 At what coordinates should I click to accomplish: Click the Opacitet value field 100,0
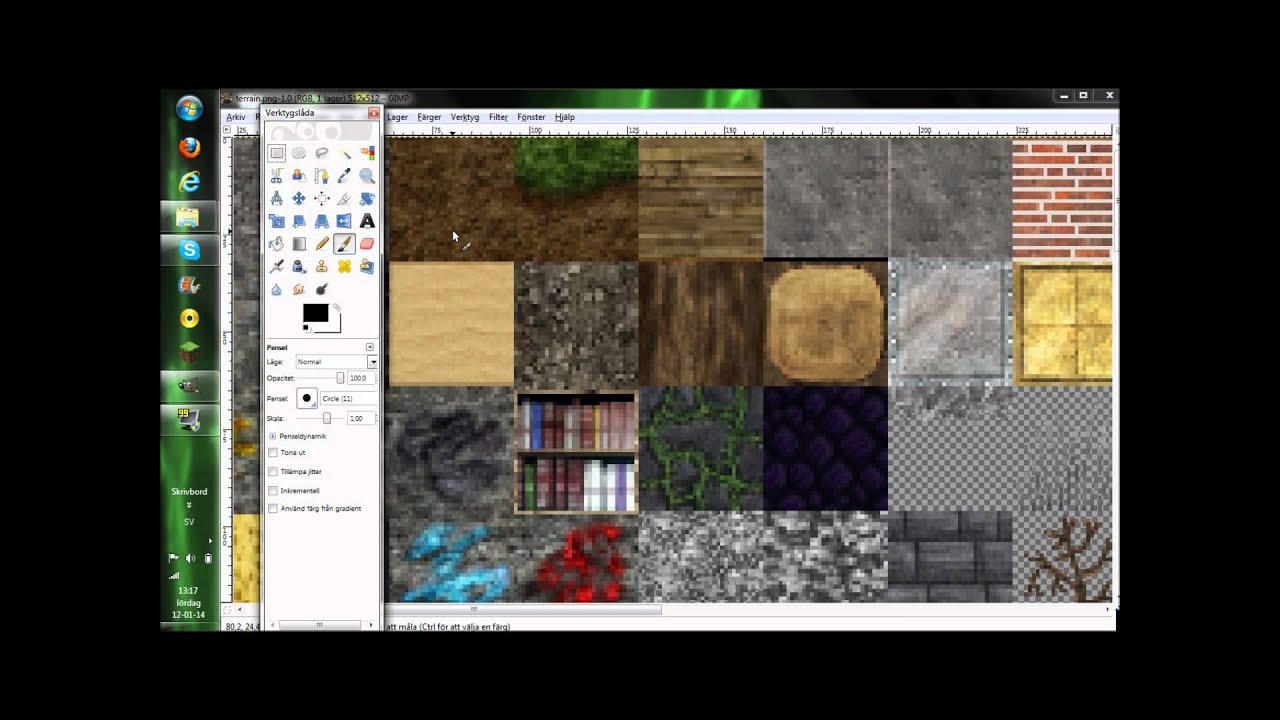tap(359, 378)
